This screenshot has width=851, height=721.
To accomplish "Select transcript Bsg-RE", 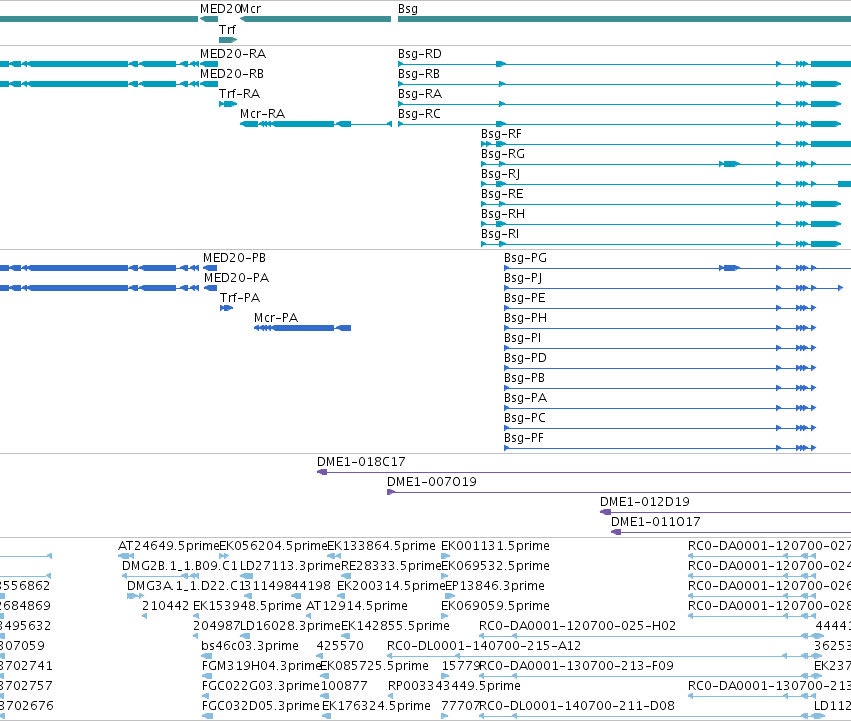I will (x=502, y=194).
